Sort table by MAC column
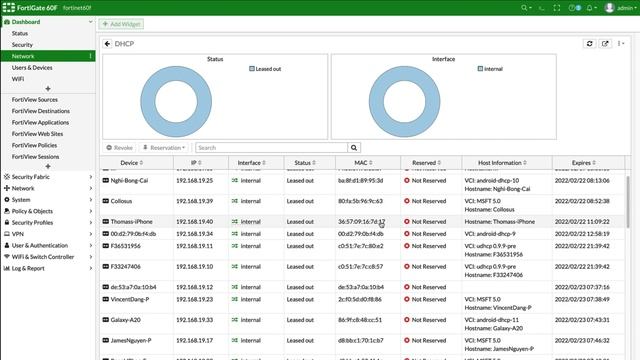The image size is (640, 360). click(368, 163)
